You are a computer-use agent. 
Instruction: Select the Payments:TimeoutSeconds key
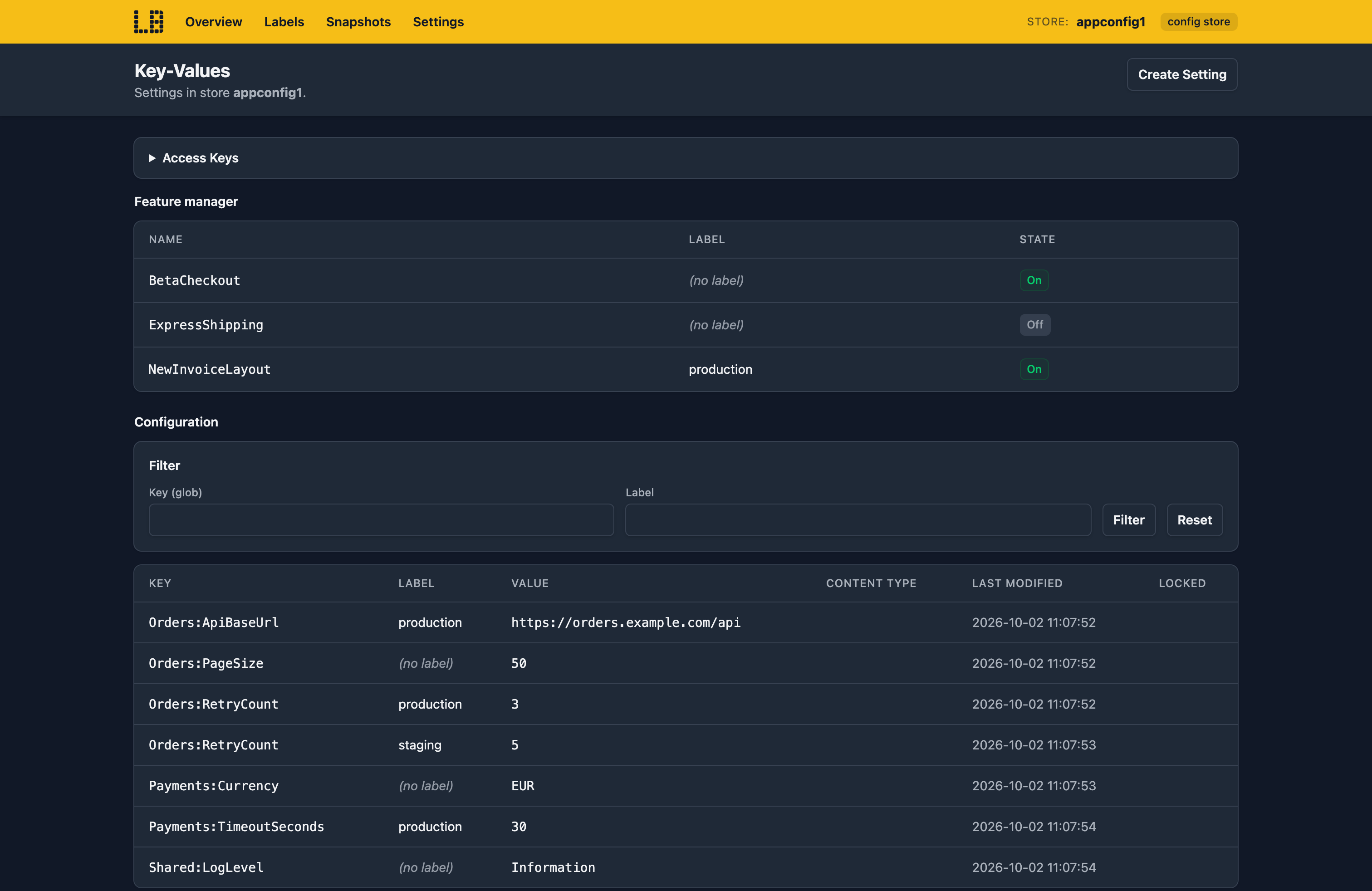click(x=236, y=827)
